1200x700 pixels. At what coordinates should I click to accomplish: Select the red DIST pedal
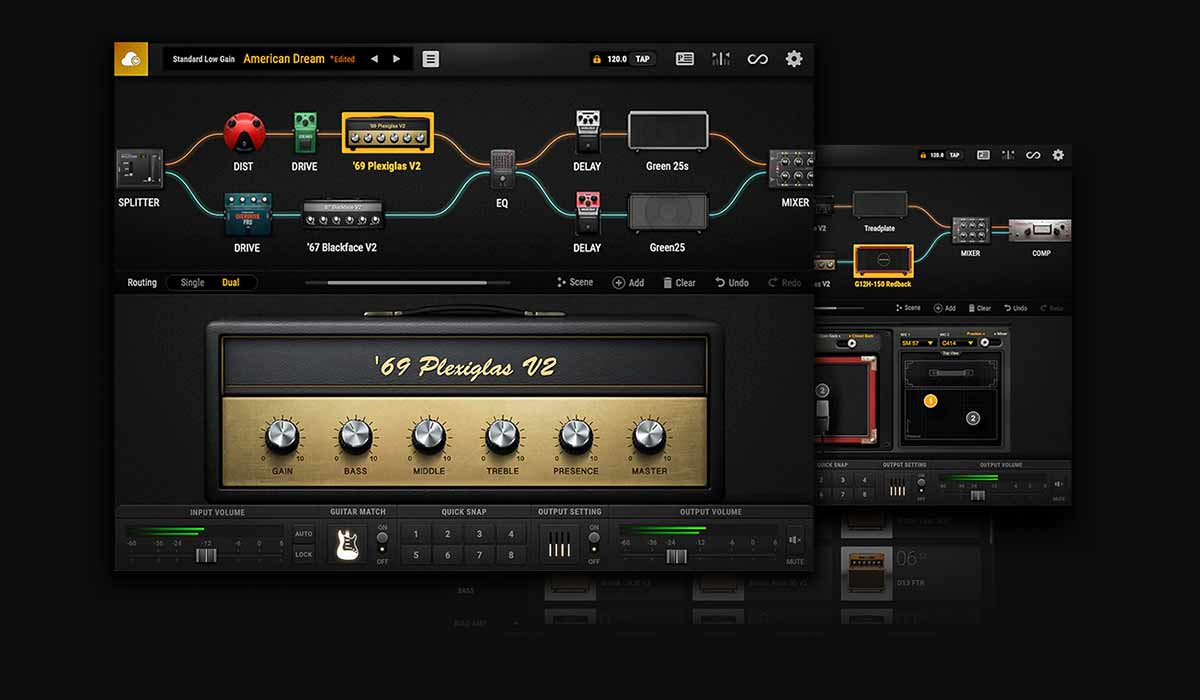point(243,133)
